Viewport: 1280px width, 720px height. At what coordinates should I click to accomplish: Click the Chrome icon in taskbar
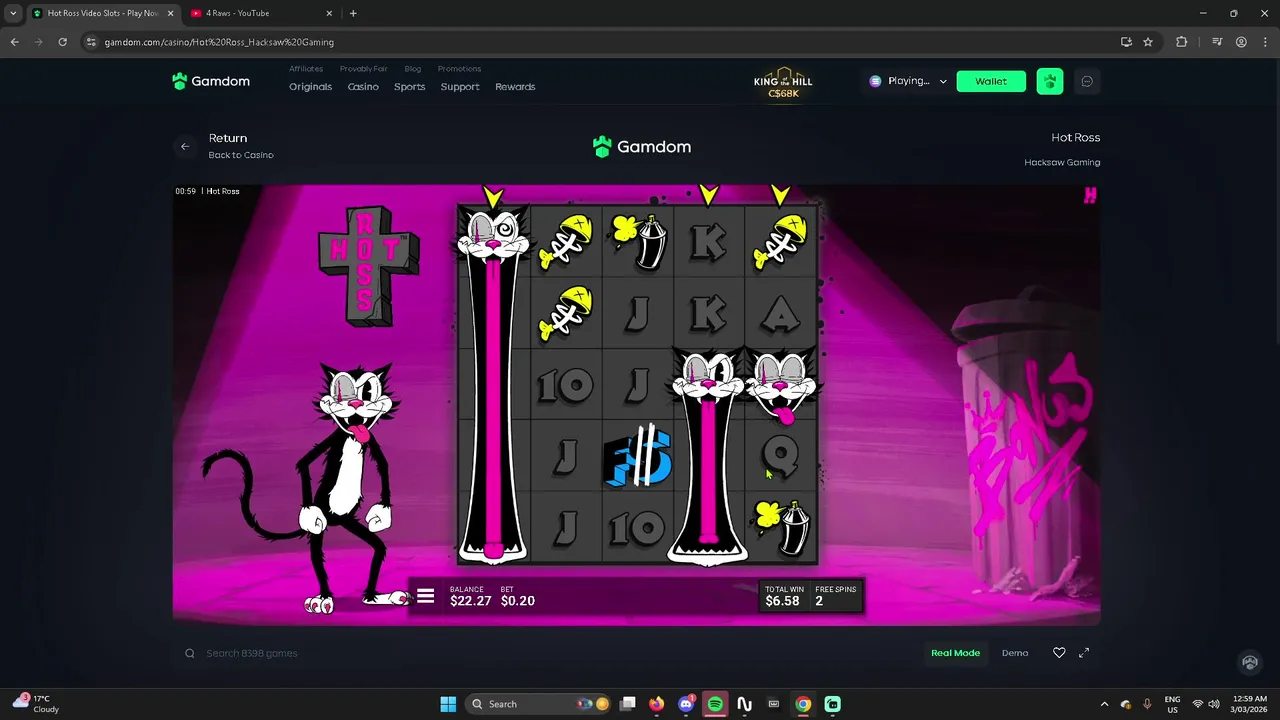(x=803, y=704)
